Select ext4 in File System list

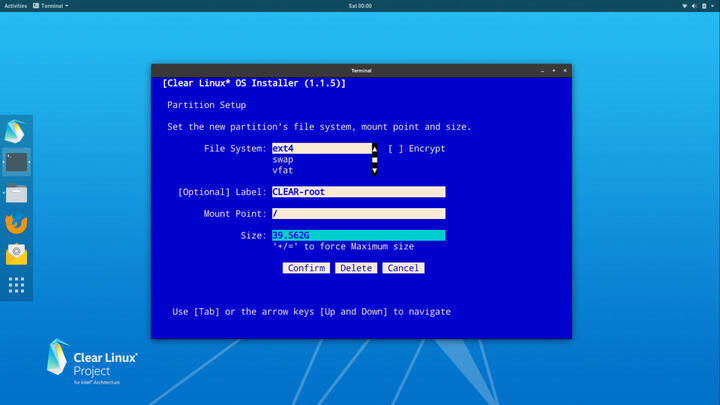pyautogui.click(x=322, y=148)
